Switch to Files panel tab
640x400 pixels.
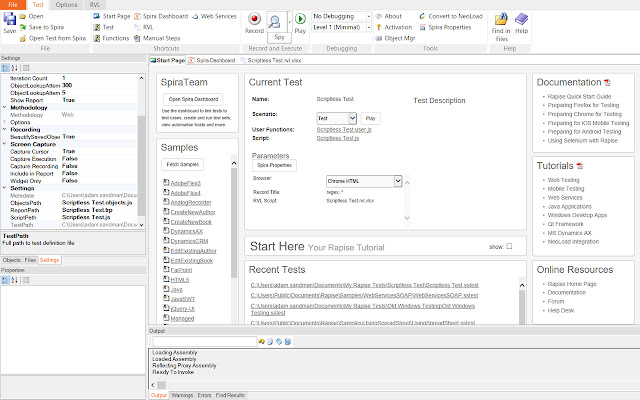pyautogui.click(x=30, y=260)
